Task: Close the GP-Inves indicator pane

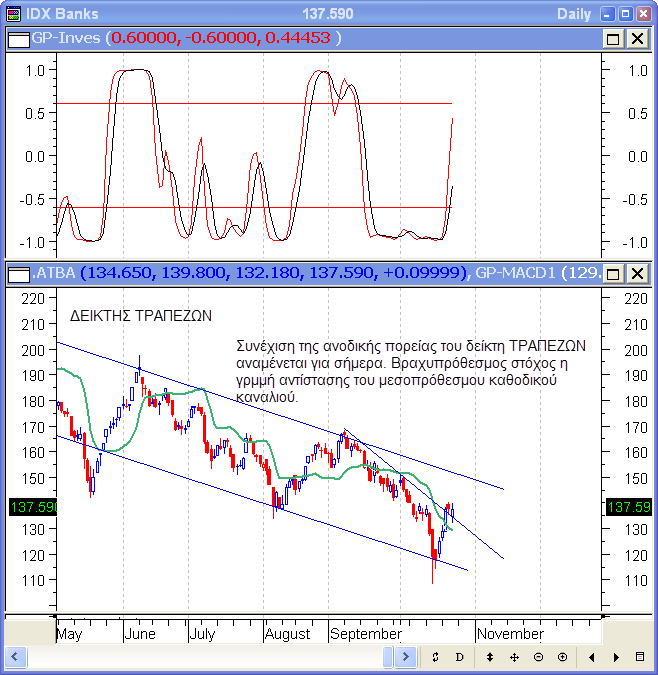Action: (637, 38)
